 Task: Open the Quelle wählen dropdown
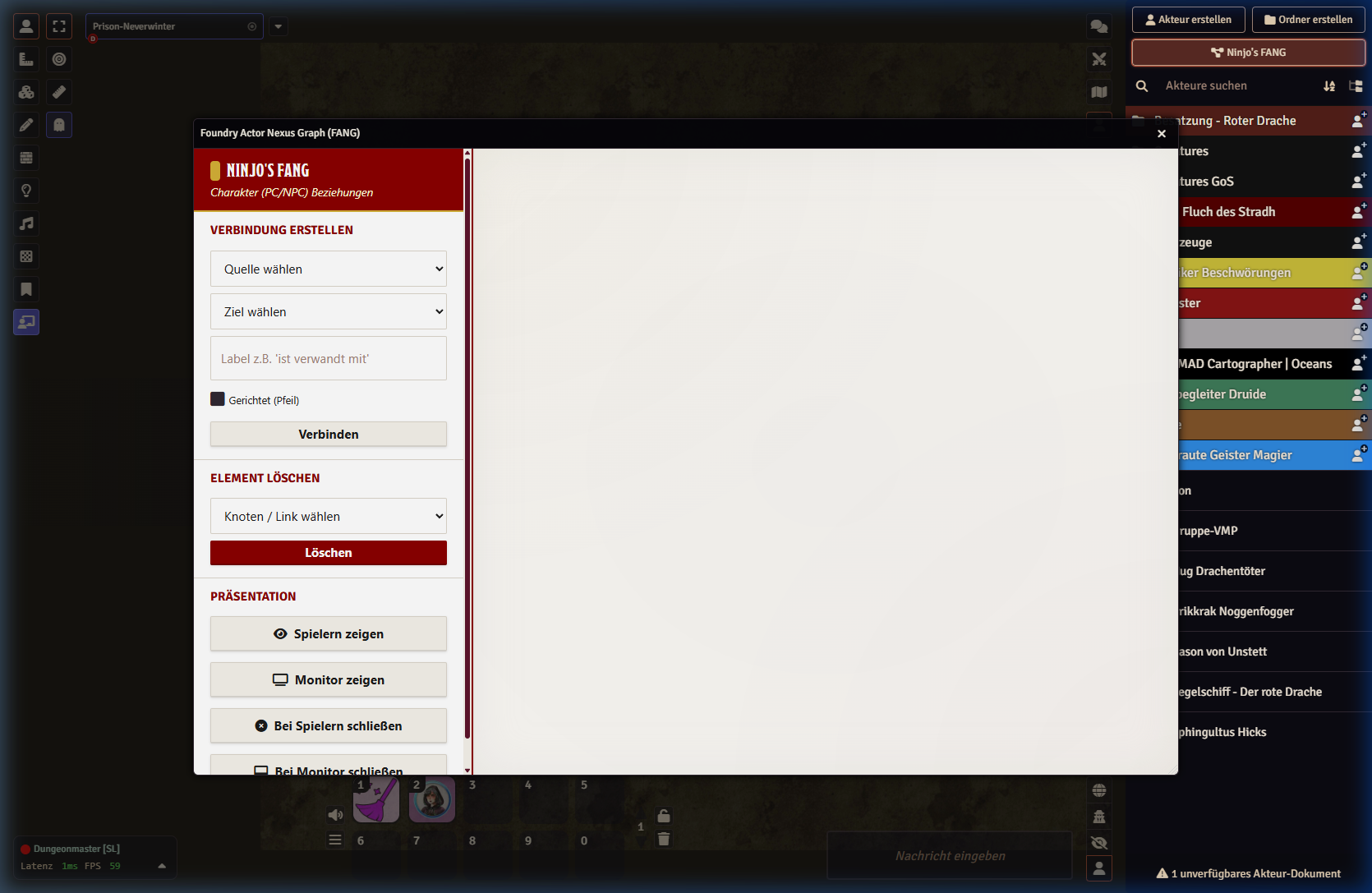[329, 269]
